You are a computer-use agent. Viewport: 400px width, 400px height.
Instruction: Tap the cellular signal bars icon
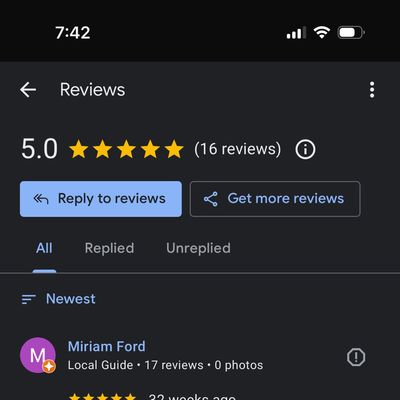click(x=296, y=33)
